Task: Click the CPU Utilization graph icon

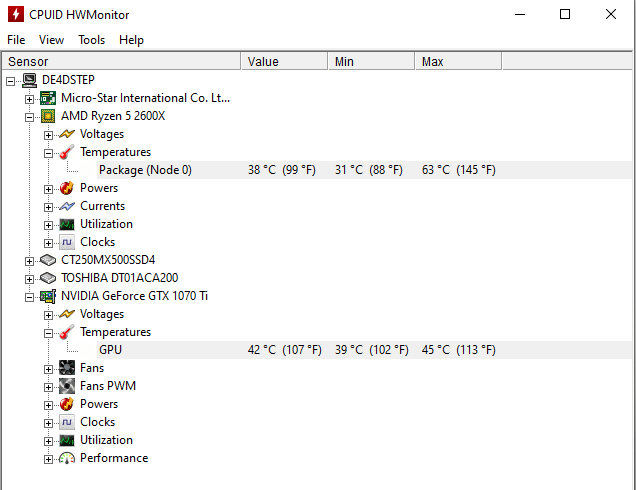Action: point(67,224)
